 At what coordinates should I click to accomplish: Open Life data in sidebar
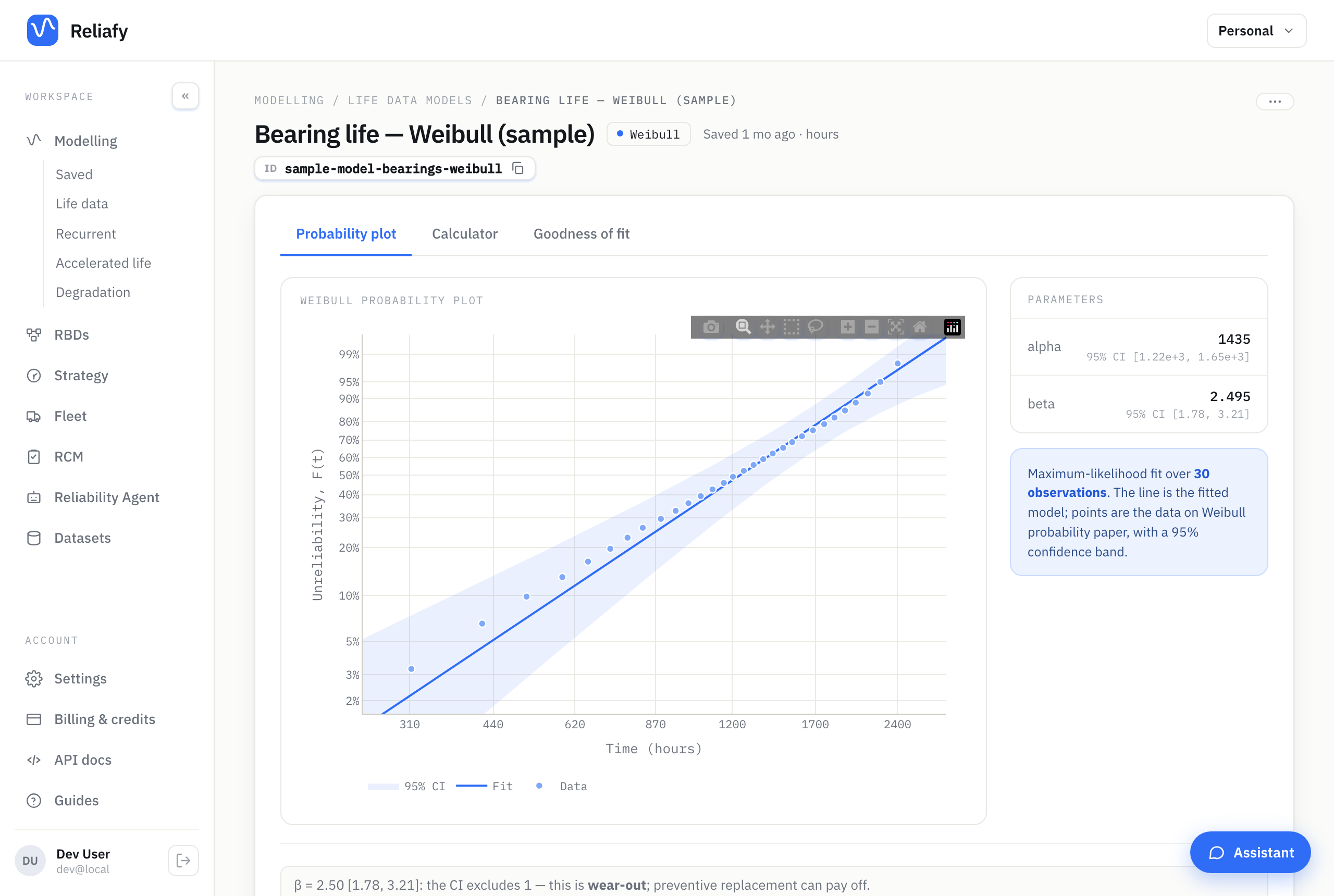tap(82, 204)
